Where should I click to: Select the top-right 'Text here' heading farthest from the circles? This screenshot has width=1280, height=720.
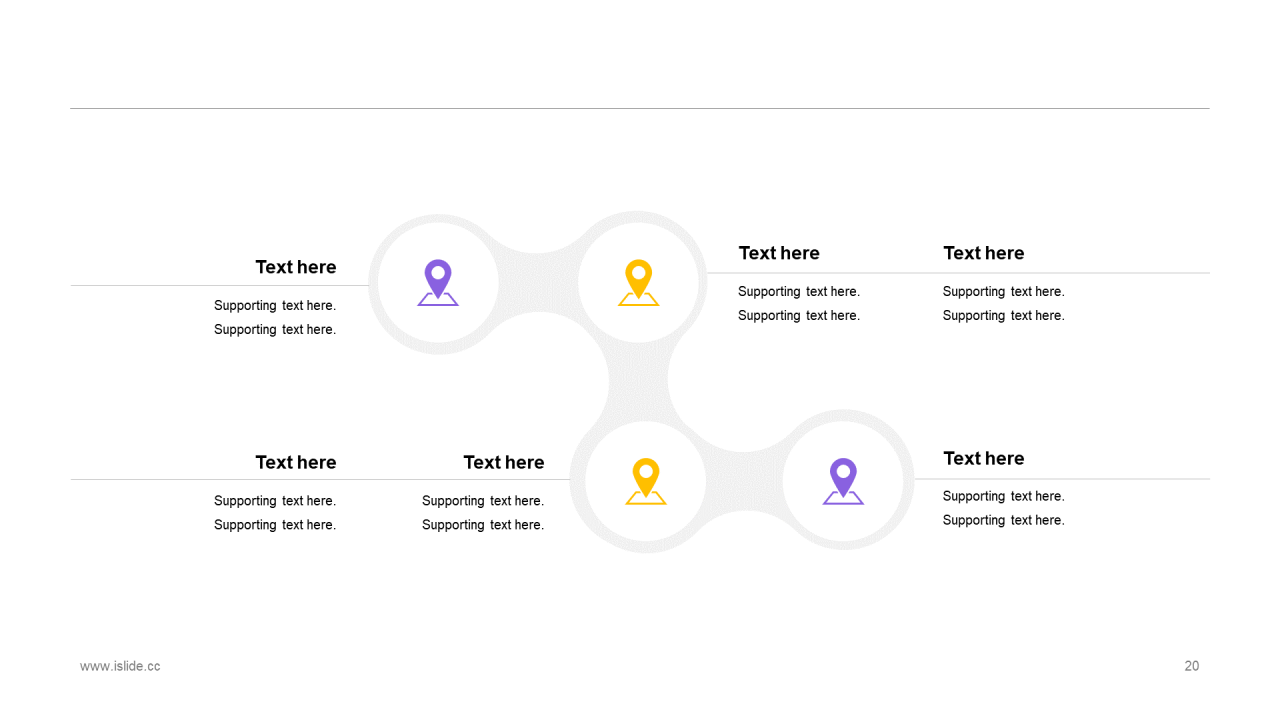984,253
